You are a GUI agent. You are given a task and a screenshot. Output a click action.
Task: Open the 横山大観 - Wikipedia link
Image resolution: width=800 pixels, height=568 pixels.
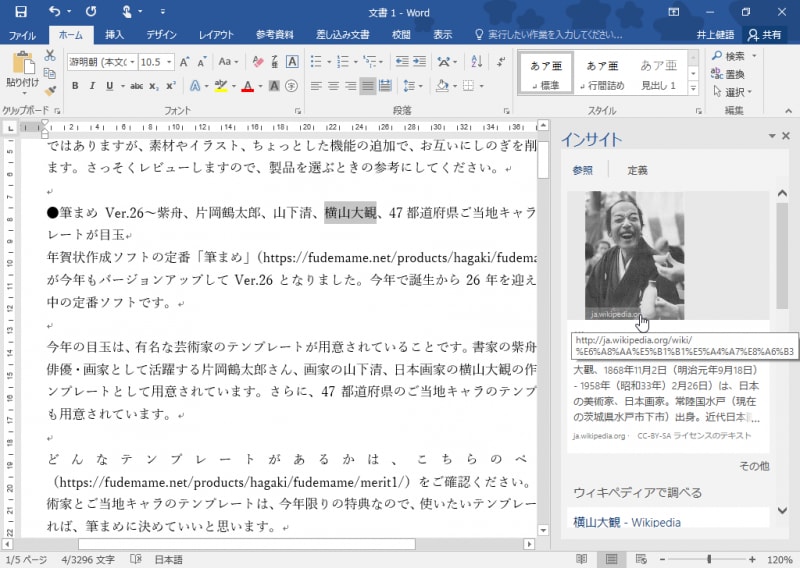pos(627,522)
